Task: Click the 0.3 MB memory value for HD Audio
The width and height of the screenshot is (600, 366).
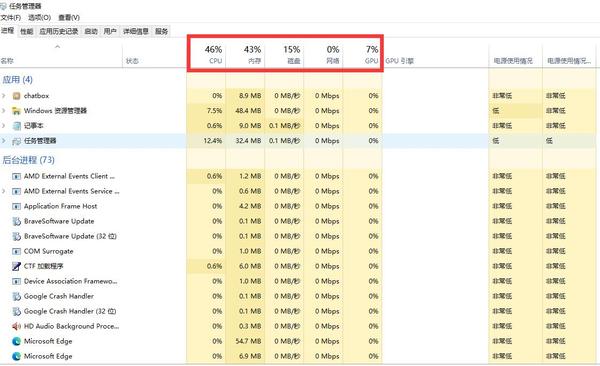Action: click(250, 326)
